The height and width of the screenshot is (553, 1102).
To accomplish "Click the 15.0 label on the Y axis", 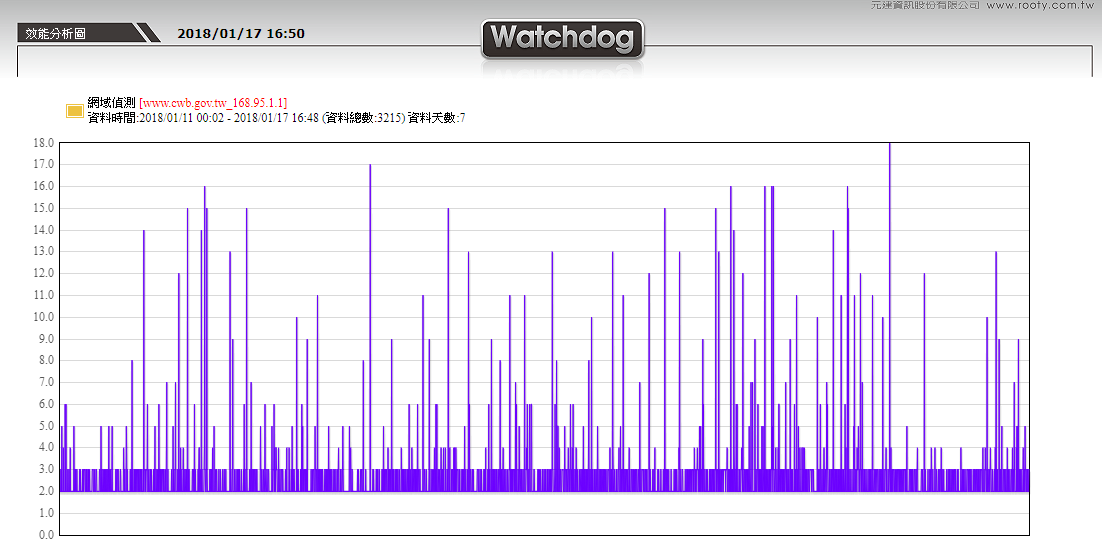I will click(x=44, y=208).
